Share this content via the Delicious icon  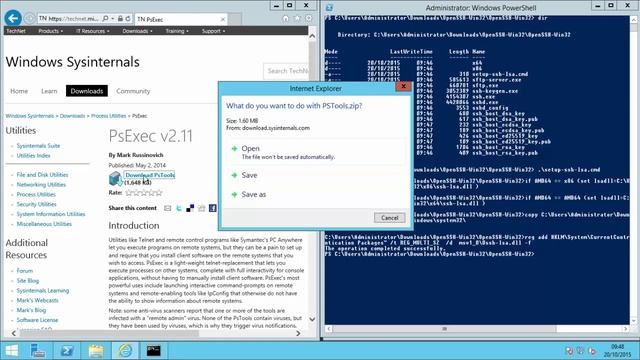(x=190, y=208)
